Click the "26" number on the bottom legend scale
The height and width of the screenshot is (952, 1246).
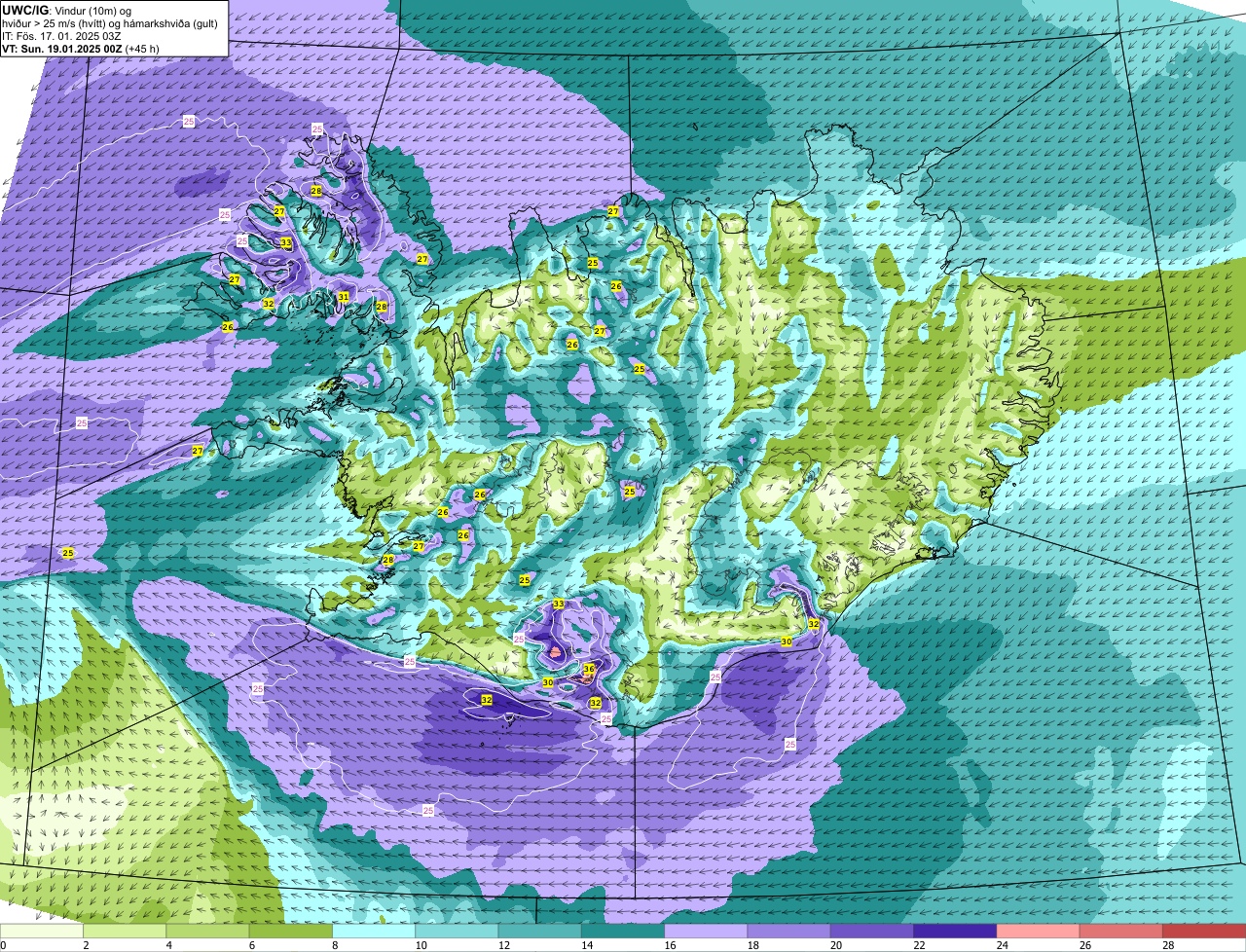point(1084,945)
